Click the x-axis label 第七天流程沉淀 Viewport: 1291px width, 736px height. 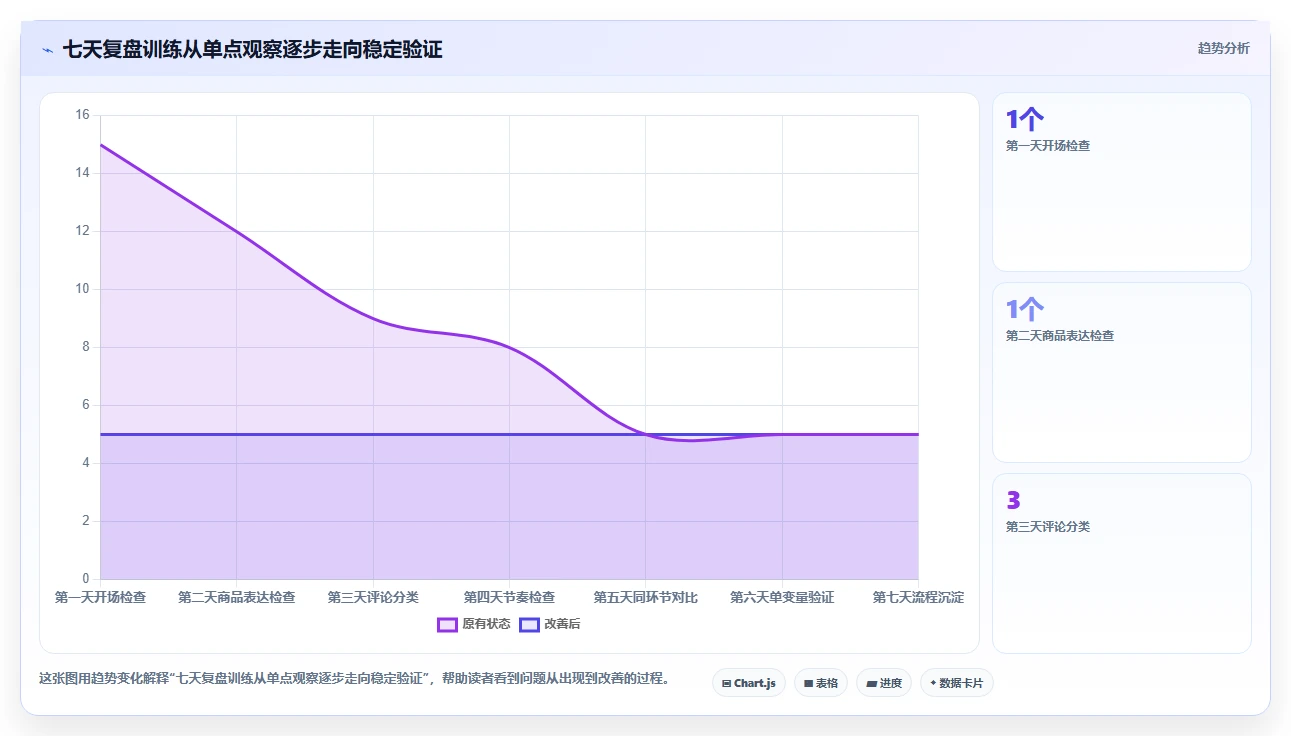tap(918, 597)
